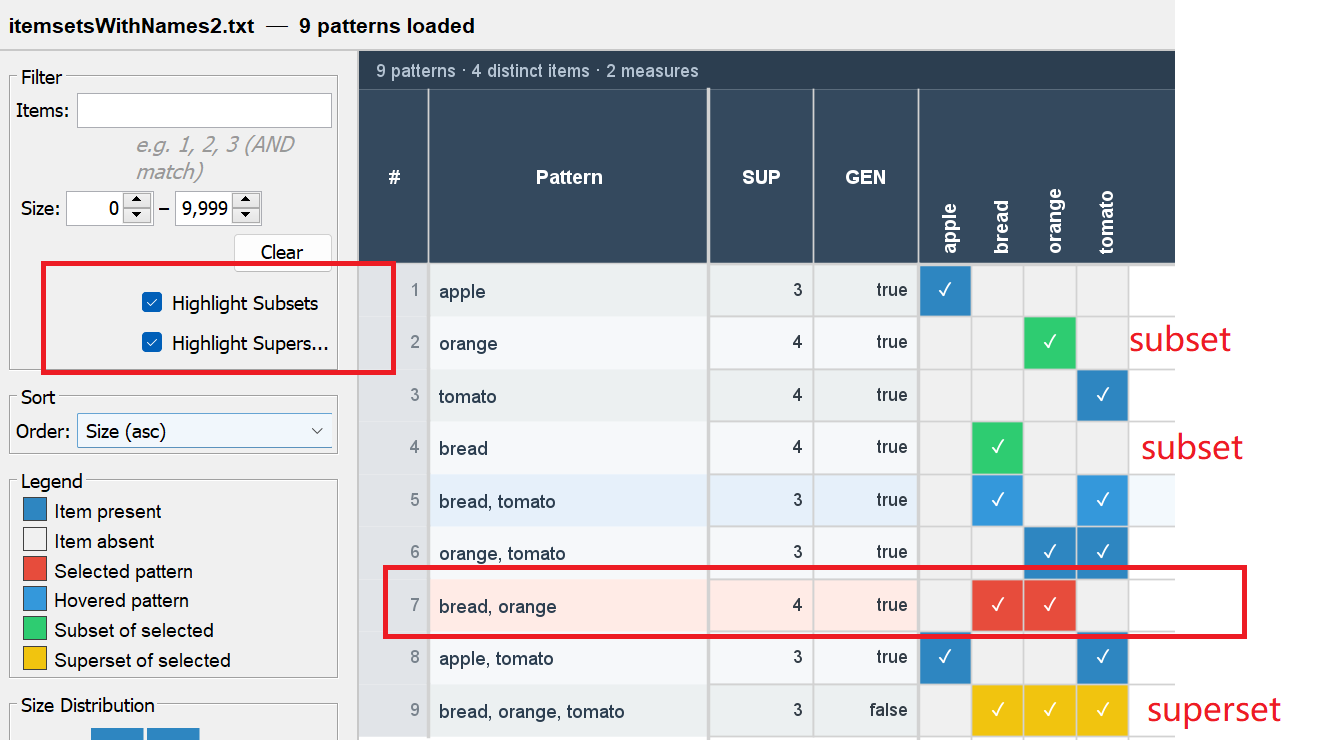Click the yellow orange checkmark in row 9
The height and width of the screenshot is (740, 1318).
pos(1050,711)
